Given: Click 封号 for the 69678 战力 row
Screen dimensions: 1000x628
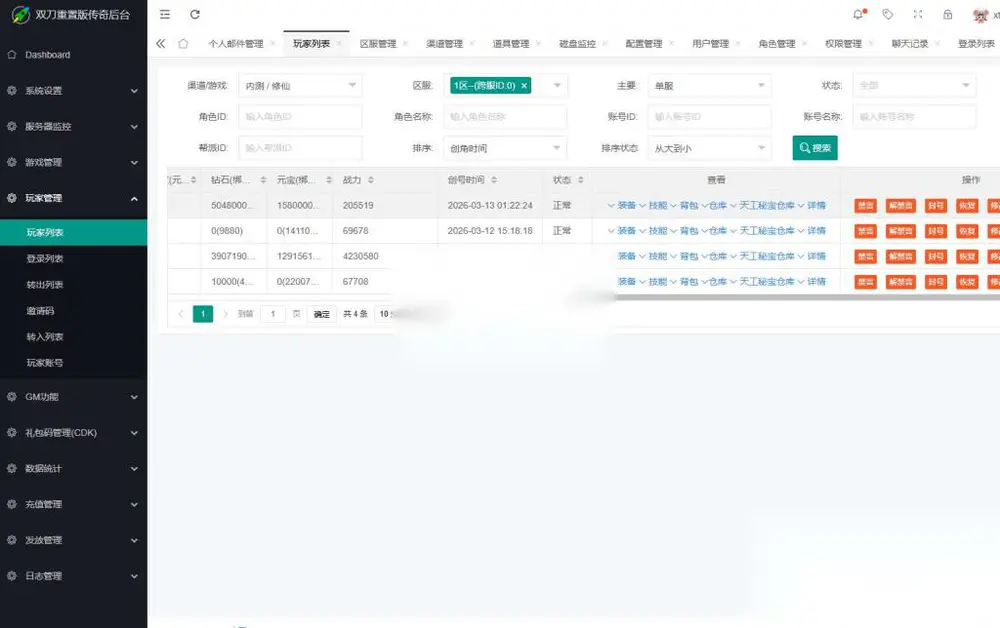Looking at the screenshot, I should tap(936, 231).
